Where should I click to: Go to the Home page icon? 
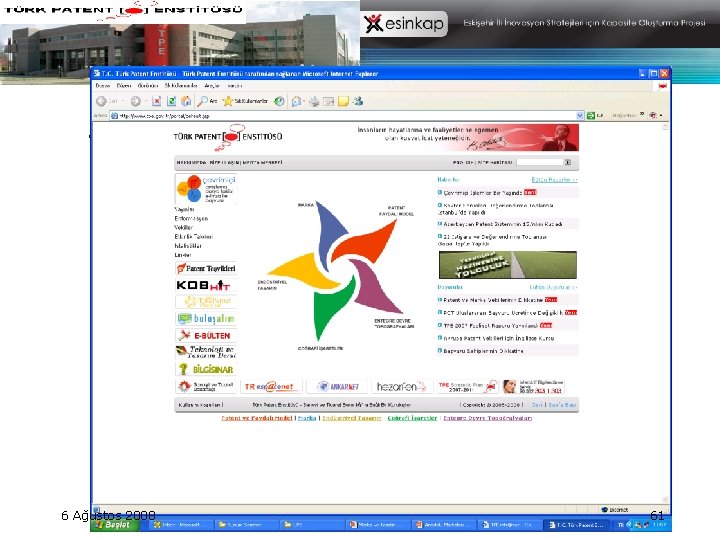click(x=186, y=101)
